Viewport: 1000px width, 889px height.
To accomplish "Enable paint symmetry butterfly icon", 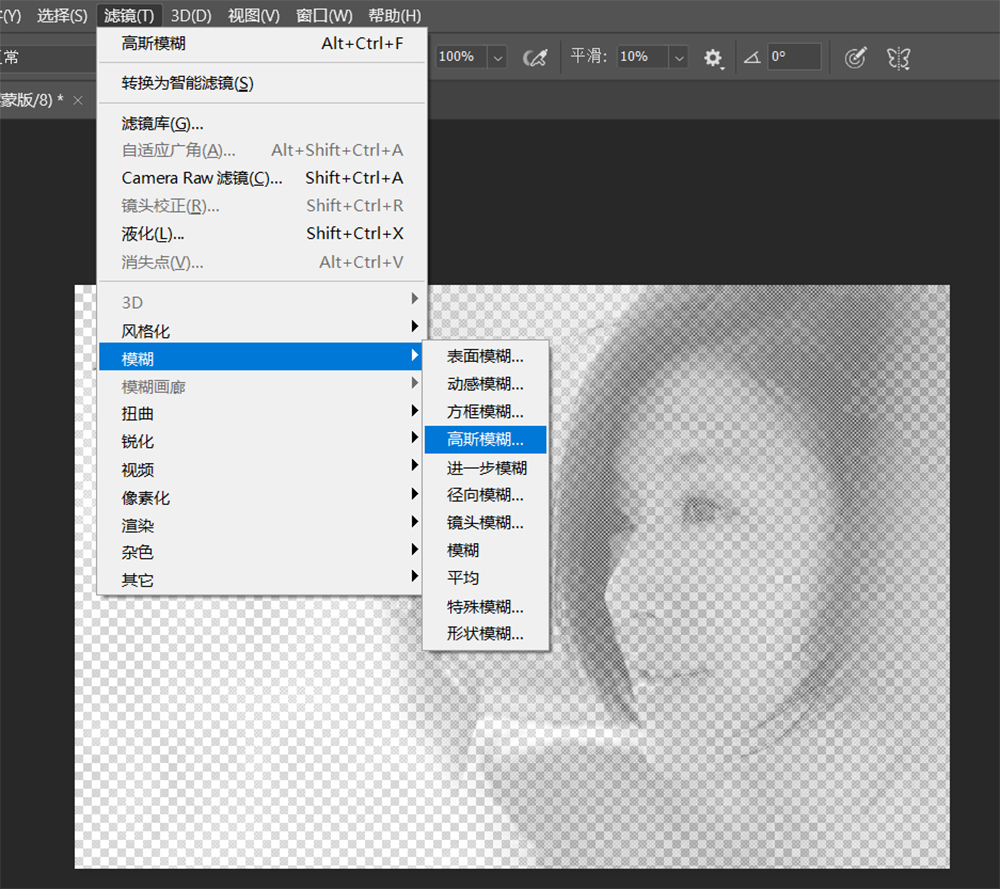I will point(897,58).
